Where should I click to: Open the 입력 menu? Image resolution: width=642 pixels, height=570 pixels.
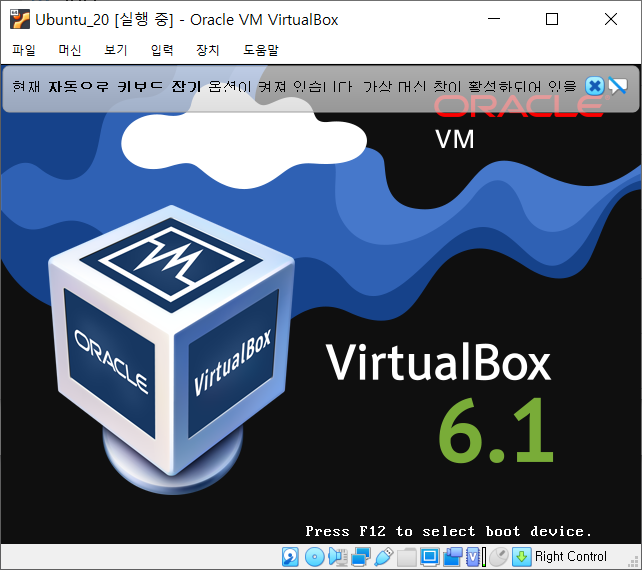tap(162, 50)
